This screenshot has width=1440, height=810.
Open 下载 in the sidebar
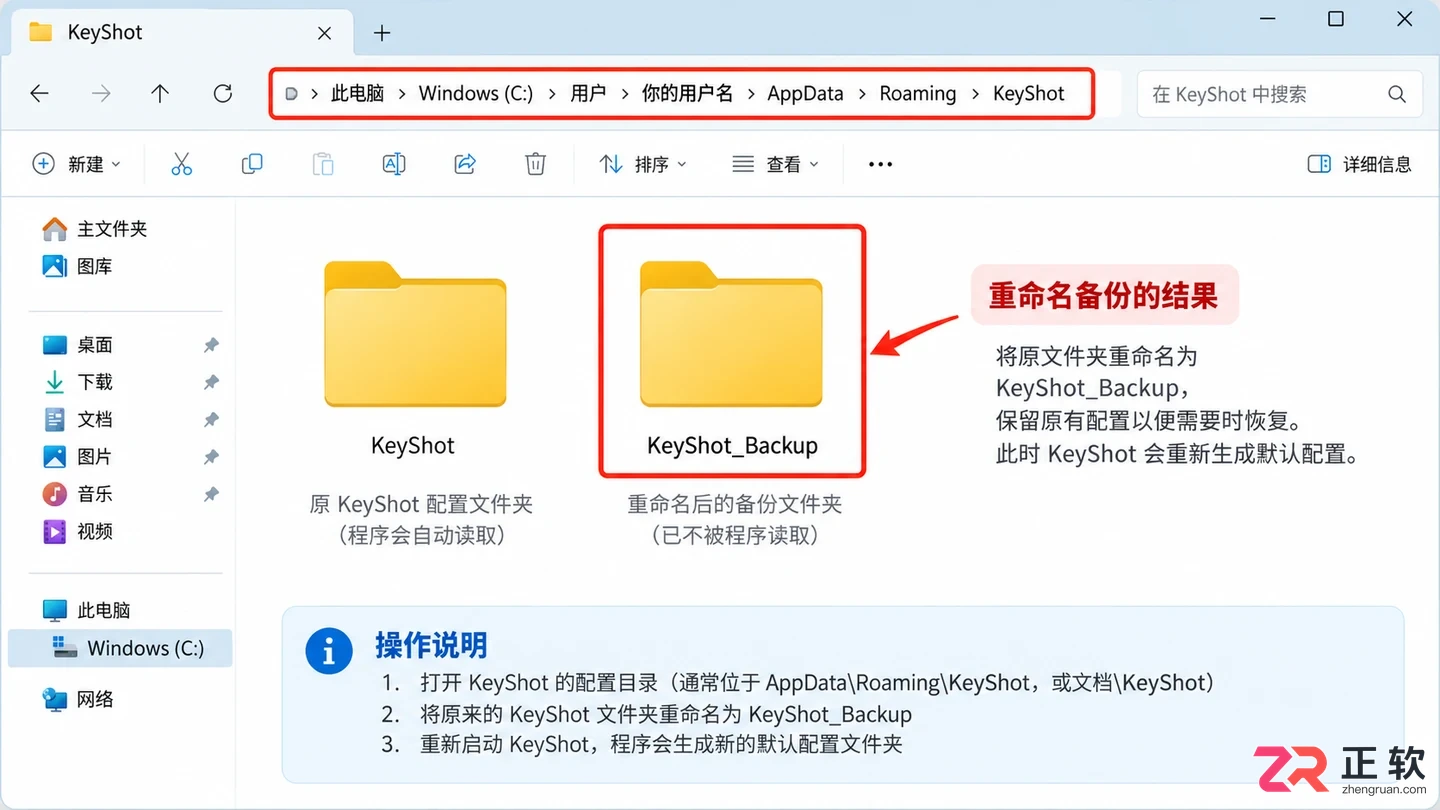click(x=77, y=382)
